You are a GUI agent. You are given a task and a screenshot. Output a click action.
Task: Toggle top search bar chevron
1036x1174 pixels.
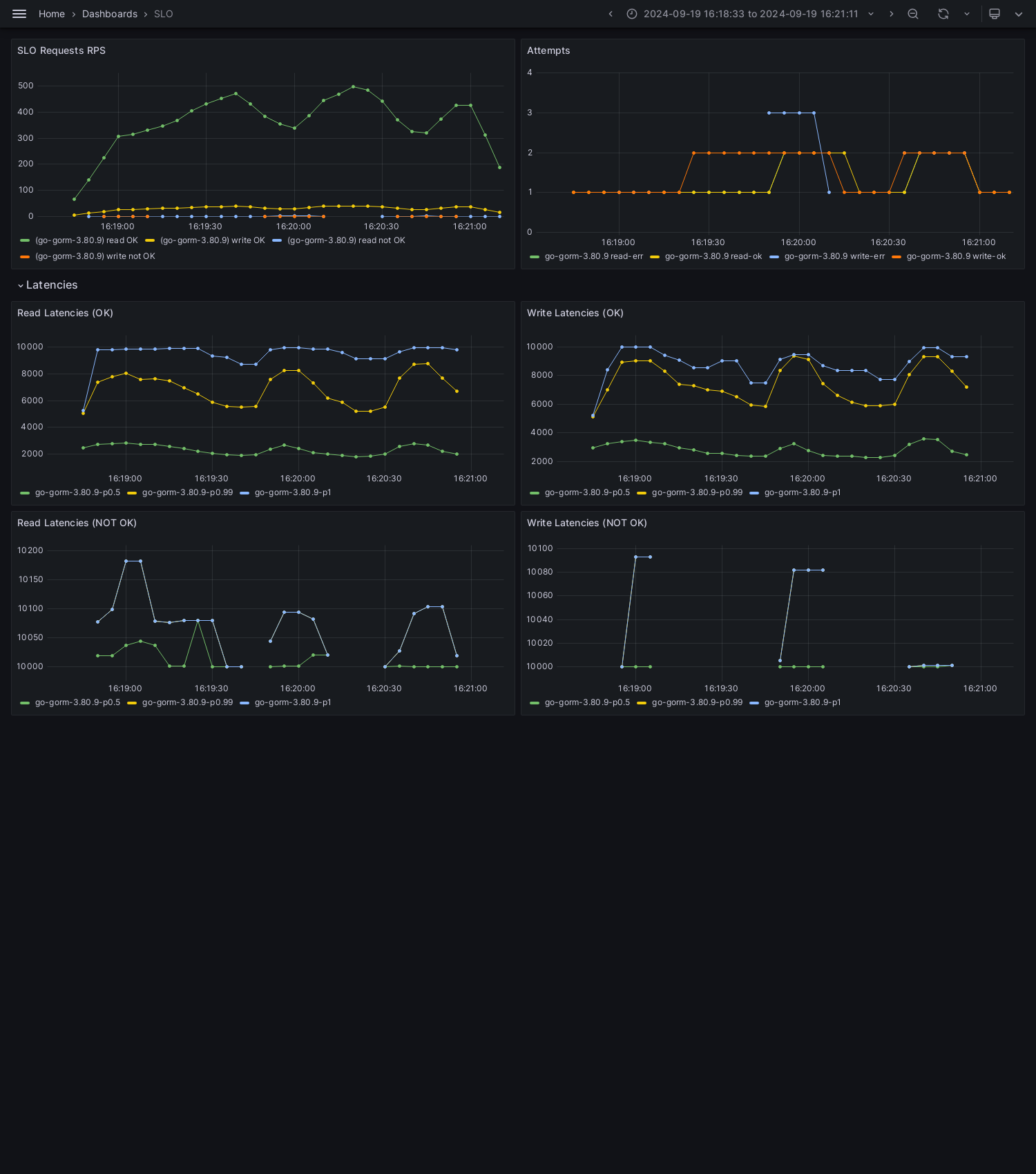click(x=1019, y=14)
